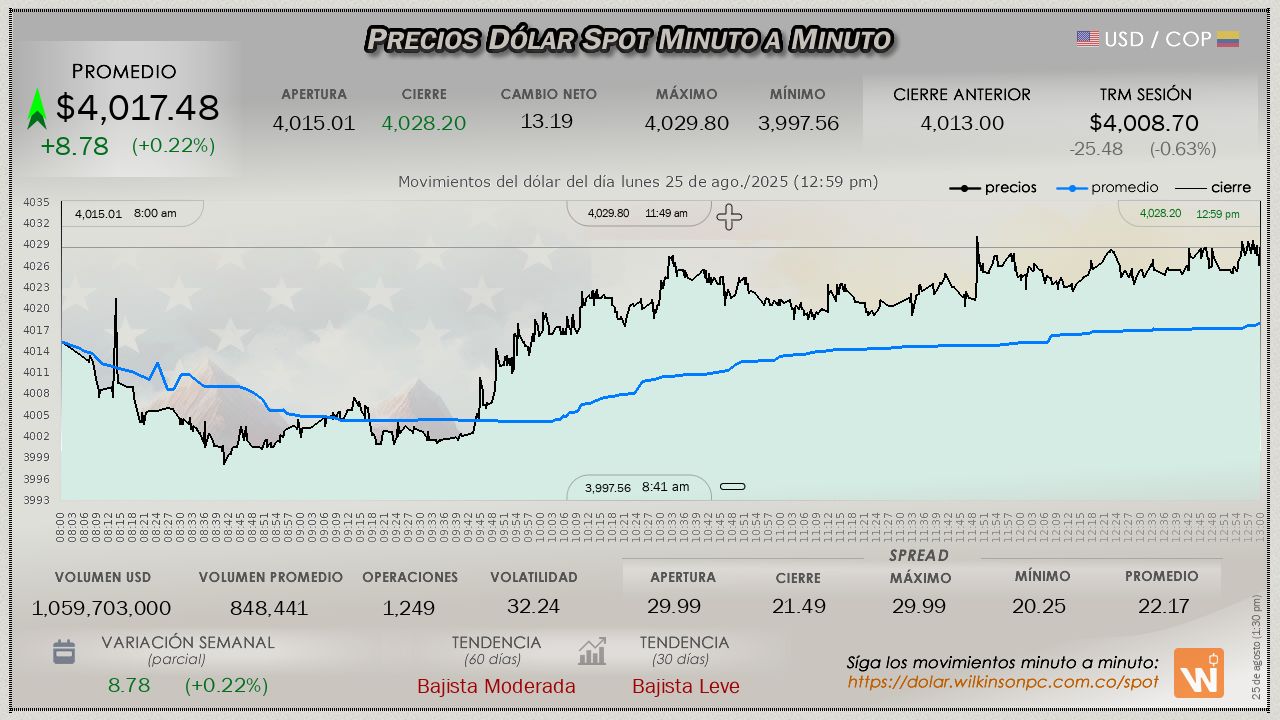
Task: Open the dolar.wilkinsonpc.com.co/spot link
Action: (x=1003, y=682)
